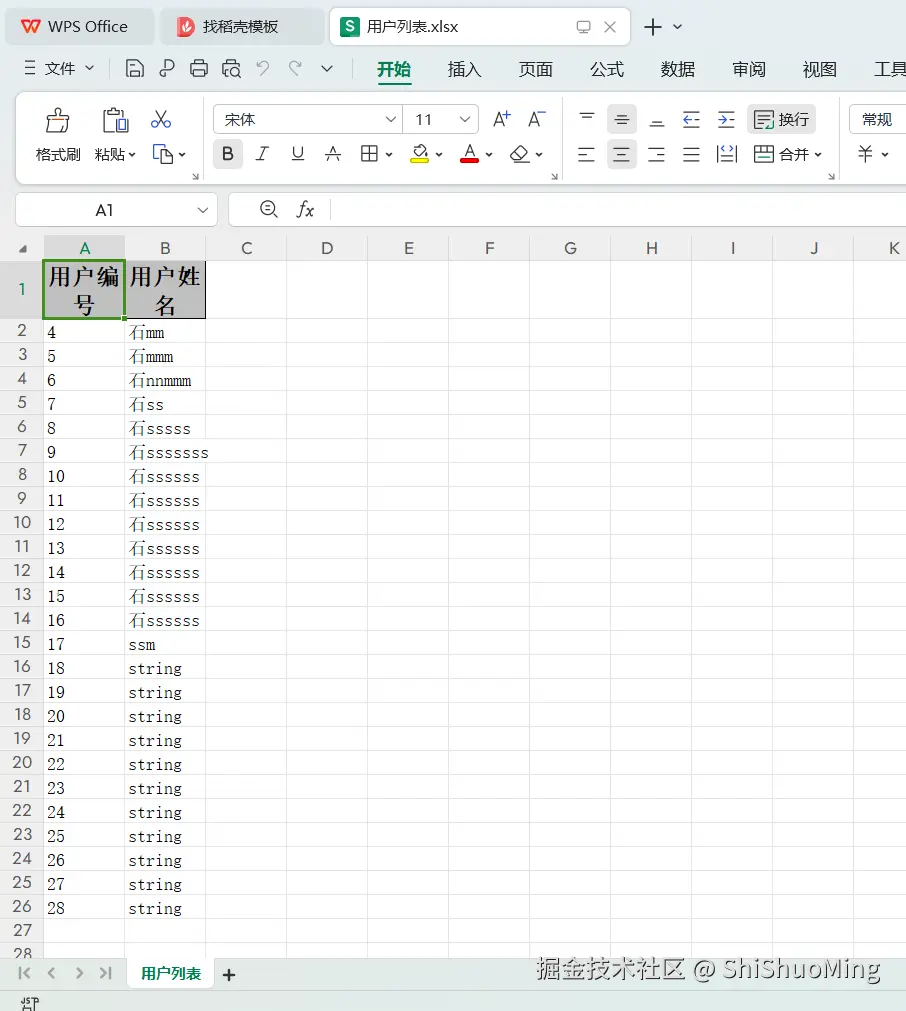The height and width of the screenshot is (1011, 906).
Task: Switch to 页面 ribbon tab
Action: (536, 69)
